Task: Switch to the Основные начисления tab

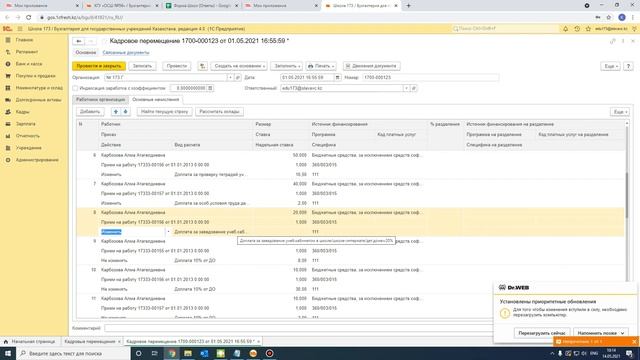Action: pyautogui.click(x=156, y=100)
